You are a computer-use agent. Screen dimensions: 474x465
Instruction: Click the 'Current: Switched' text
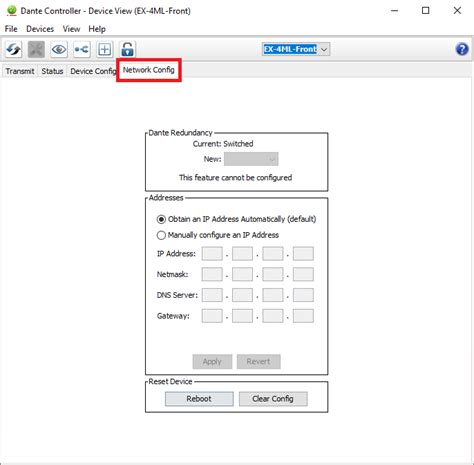223,144
